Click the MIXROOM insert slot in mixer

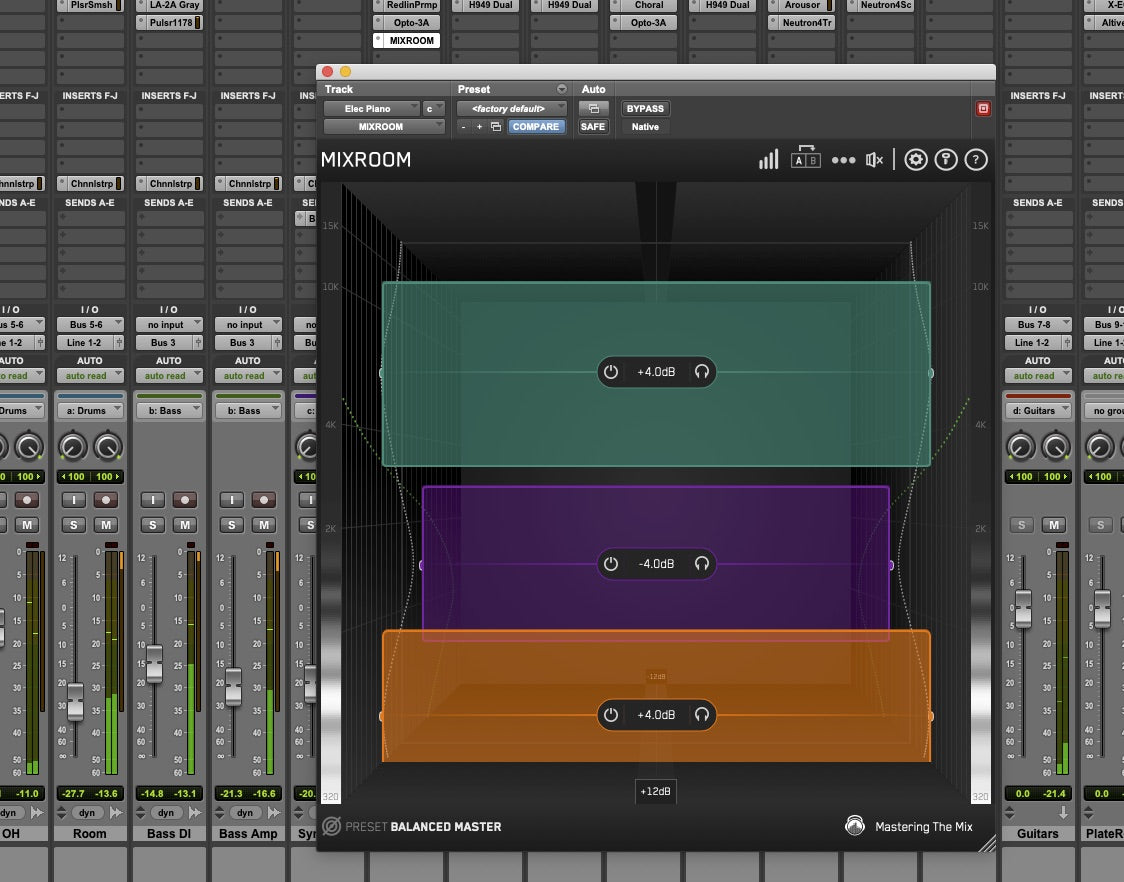(x=406, y=40)
